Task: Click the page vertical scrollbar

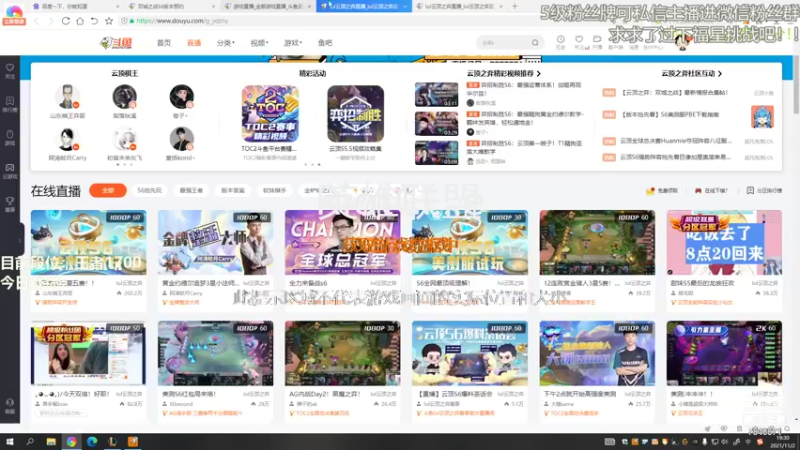Action: [x=796, y=87]
